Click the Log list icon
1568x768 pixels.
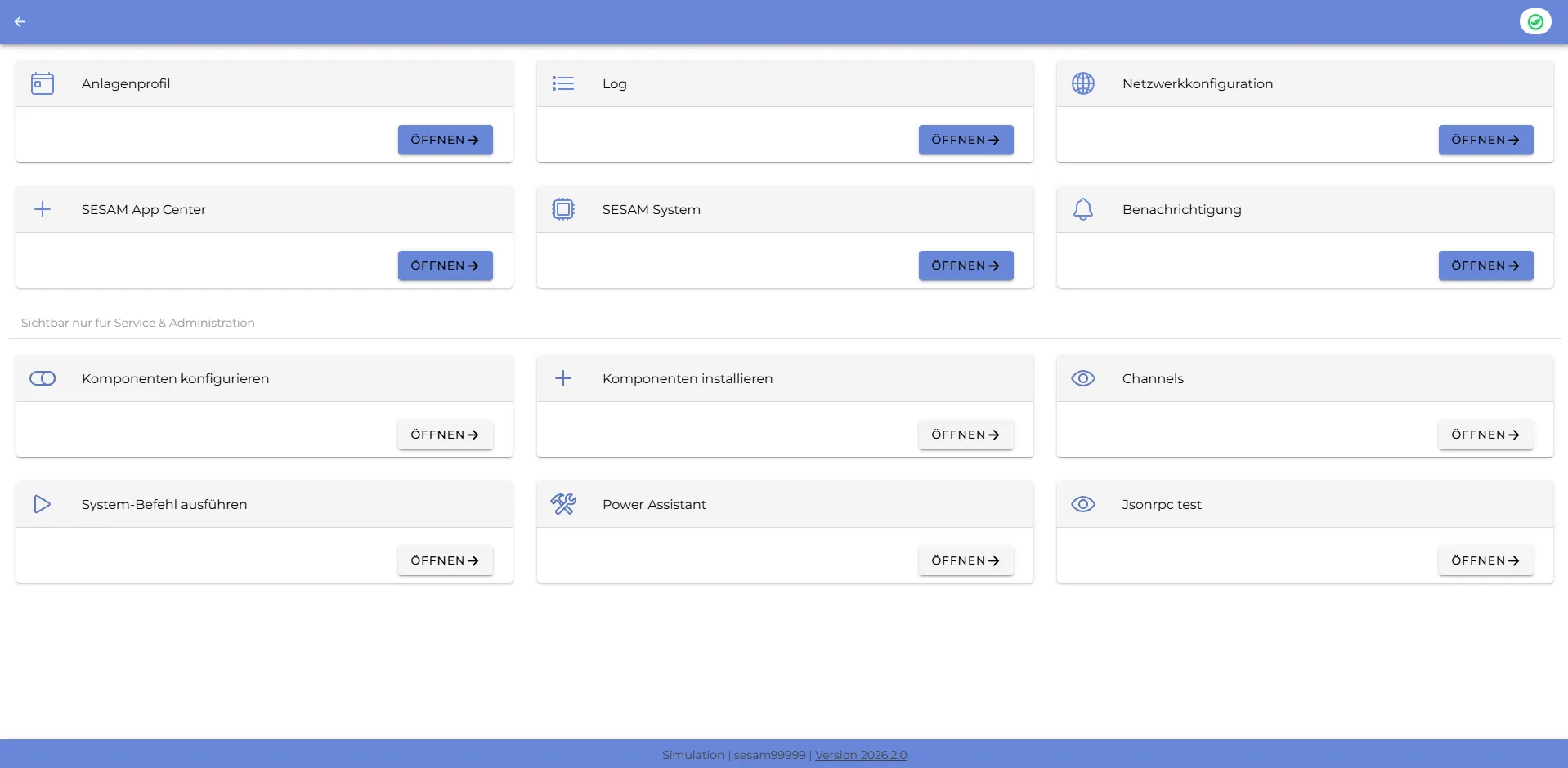pos(562,83)
